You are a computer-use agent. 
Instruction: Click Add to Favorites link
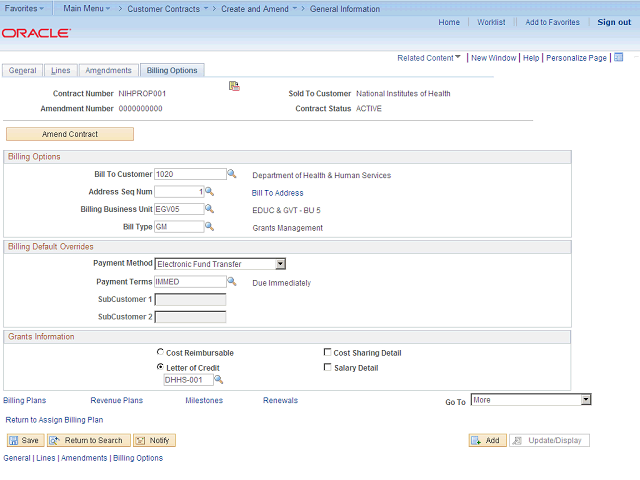click(x=552, y=22)
